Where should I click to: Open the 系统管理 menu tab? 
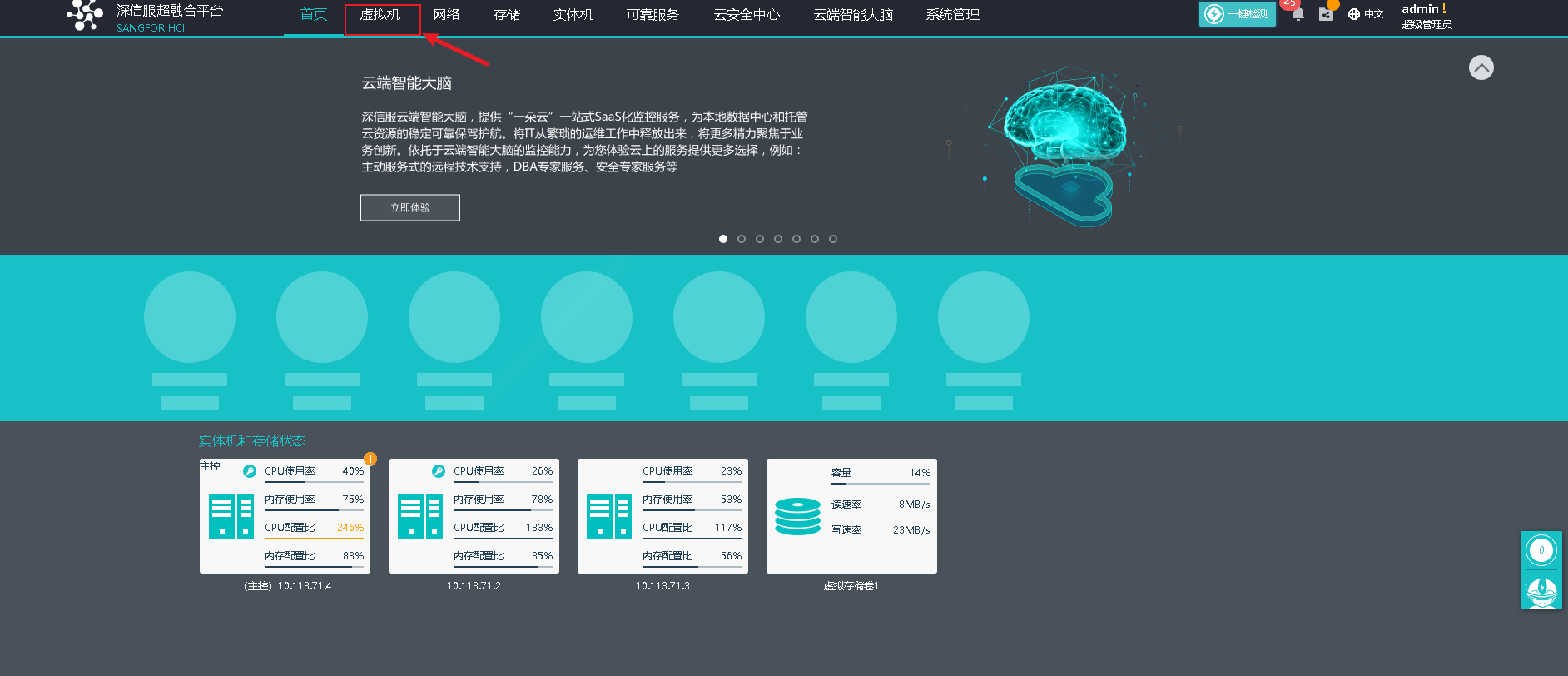pos(952,15)
